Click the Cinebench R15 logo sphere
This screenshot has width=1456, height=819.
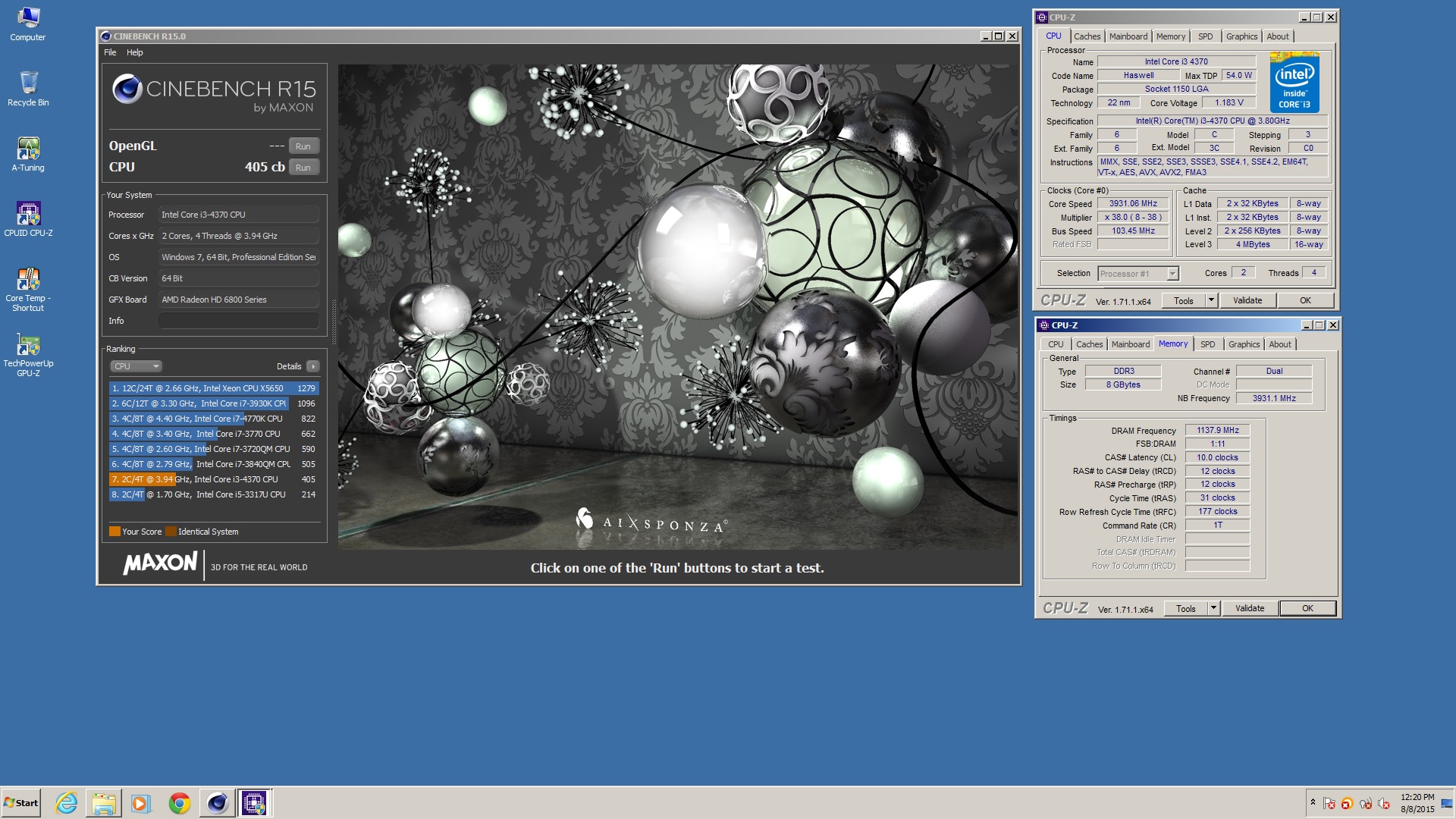pos(127,89)
